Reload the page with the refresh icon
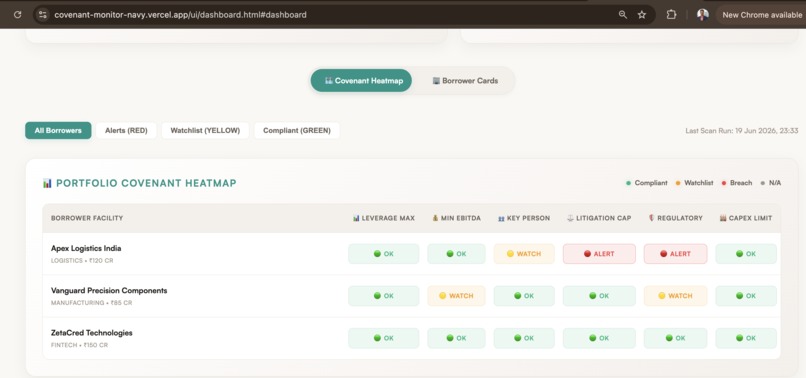 (17, 15)
